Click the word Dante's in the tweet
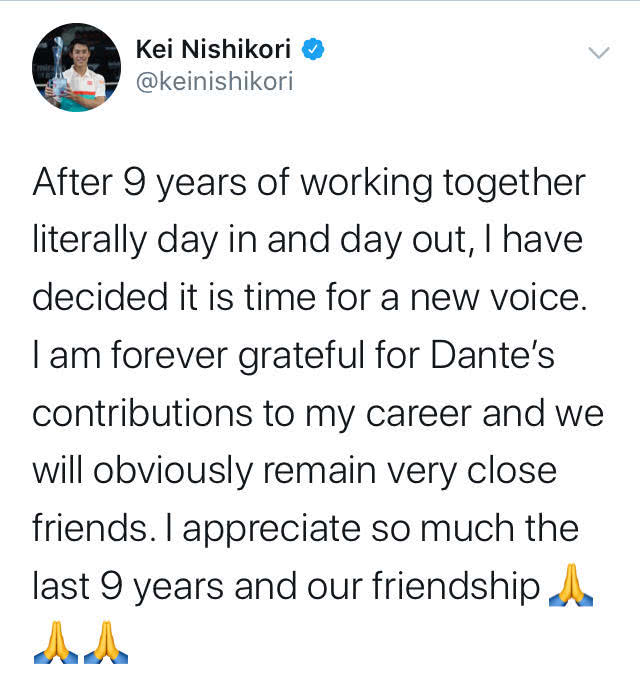640x676 pixels. coord(493,355)
